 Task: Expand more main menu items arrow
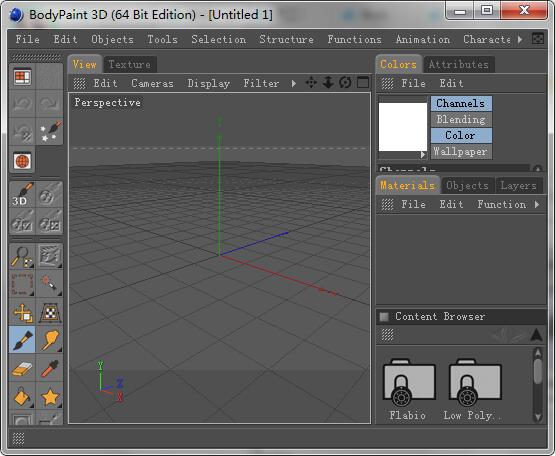tap(520, 39)
